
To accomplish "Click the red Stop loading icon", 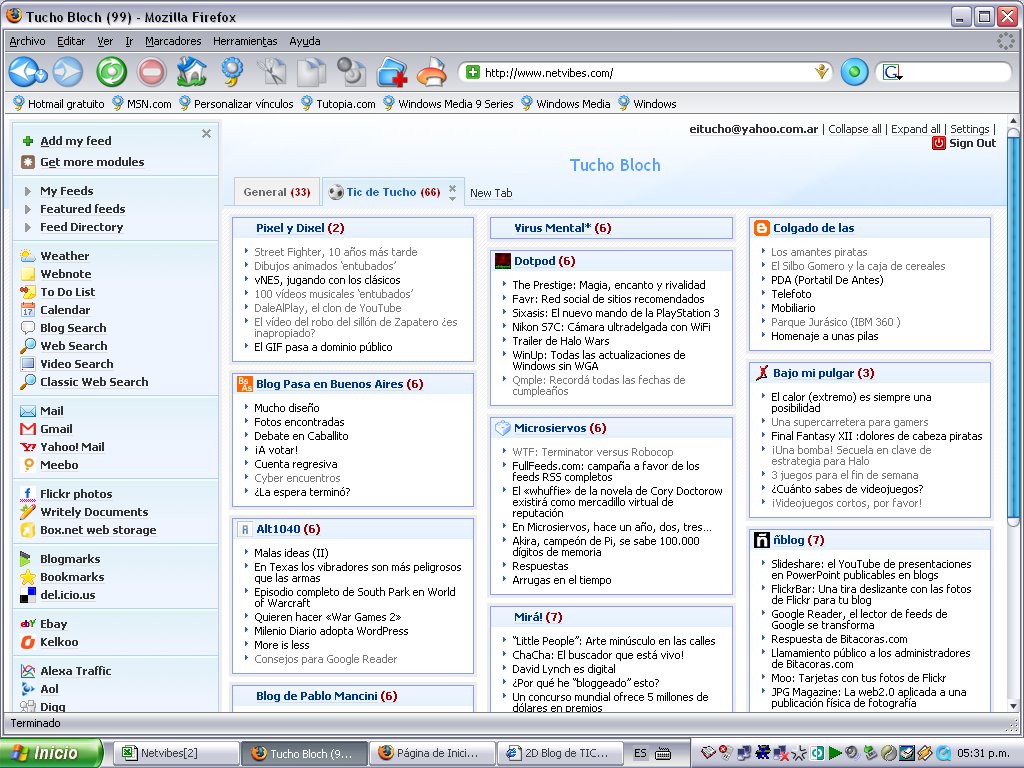I will click(152, 72).
